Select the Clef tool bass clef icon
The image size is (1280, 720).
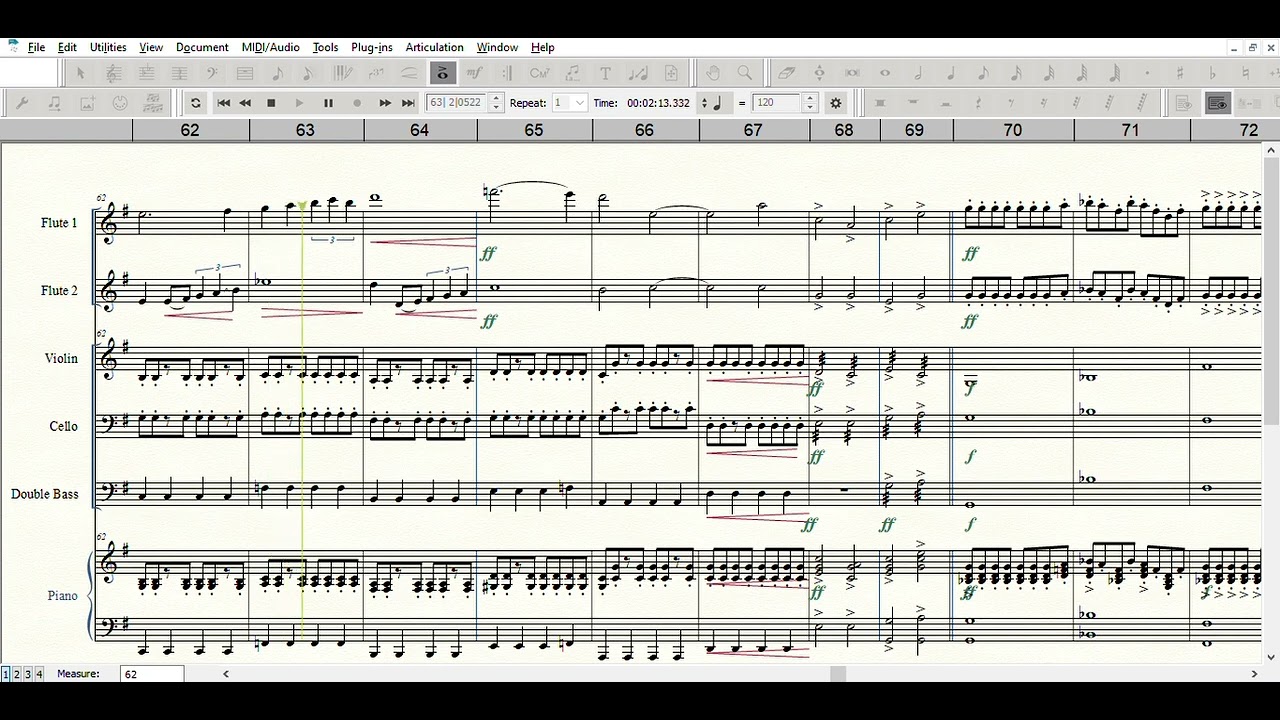212,73
